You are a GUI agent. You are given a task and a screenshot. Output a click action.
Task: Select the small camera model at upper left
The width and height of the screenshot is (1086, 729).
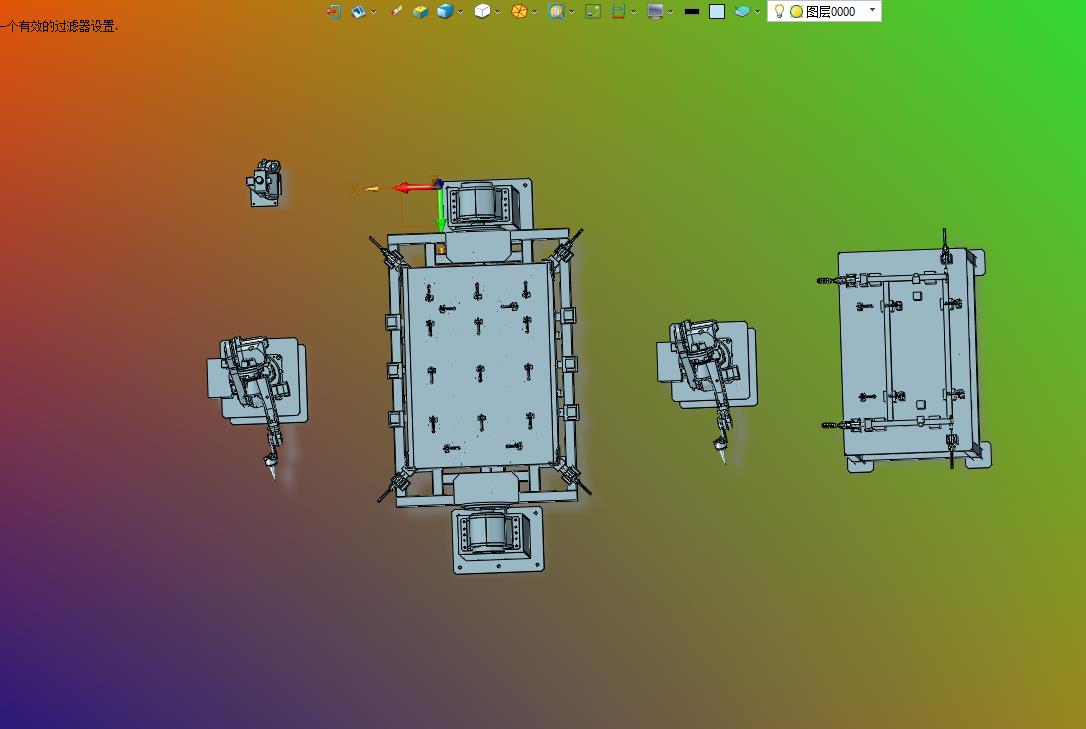(x=265, y=183)
